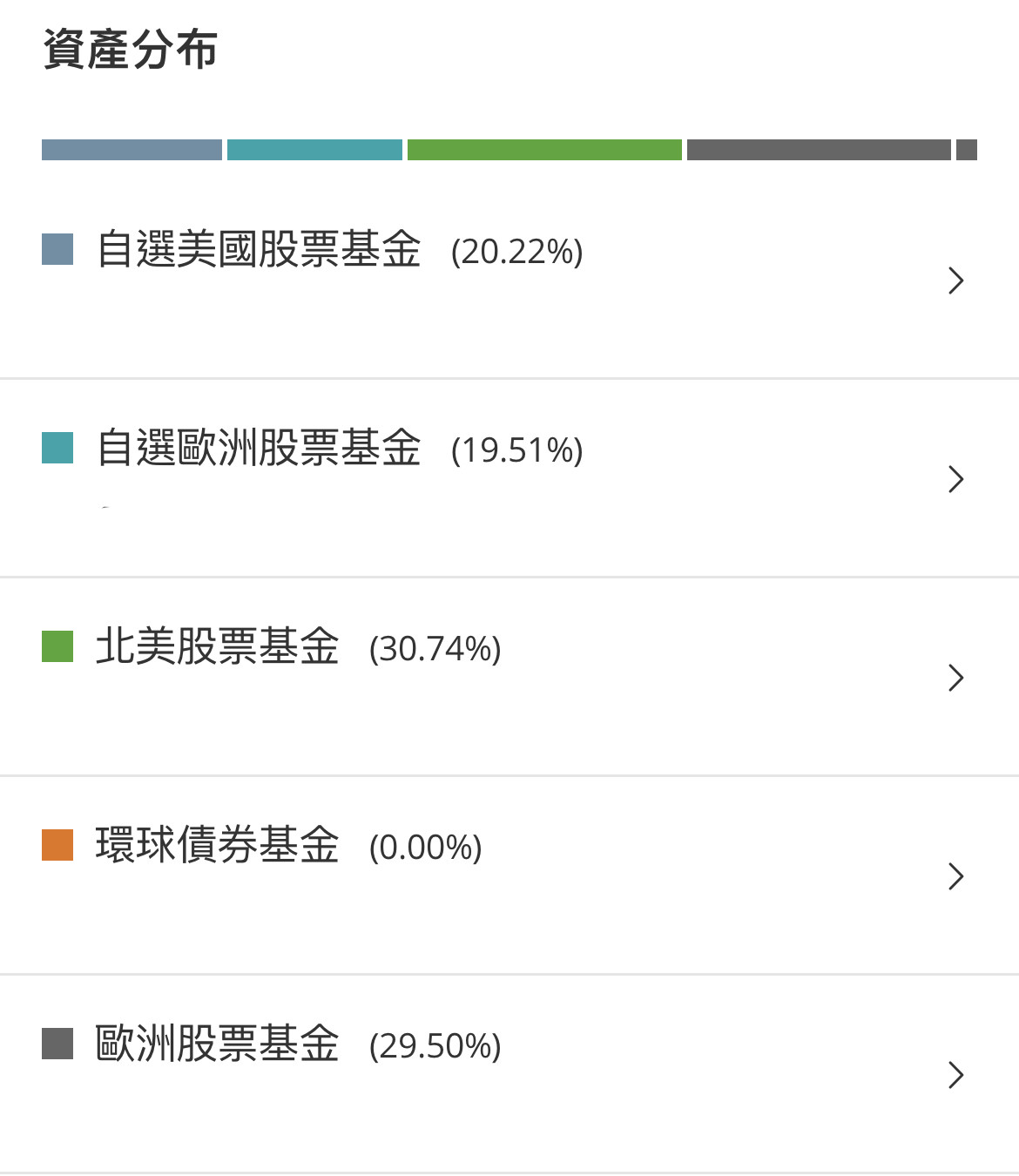This screenshot has height=1176, width=1019.
Task: Select the teal segment of allocation bar
Action: pyautogui.click(x=314, y=150)
